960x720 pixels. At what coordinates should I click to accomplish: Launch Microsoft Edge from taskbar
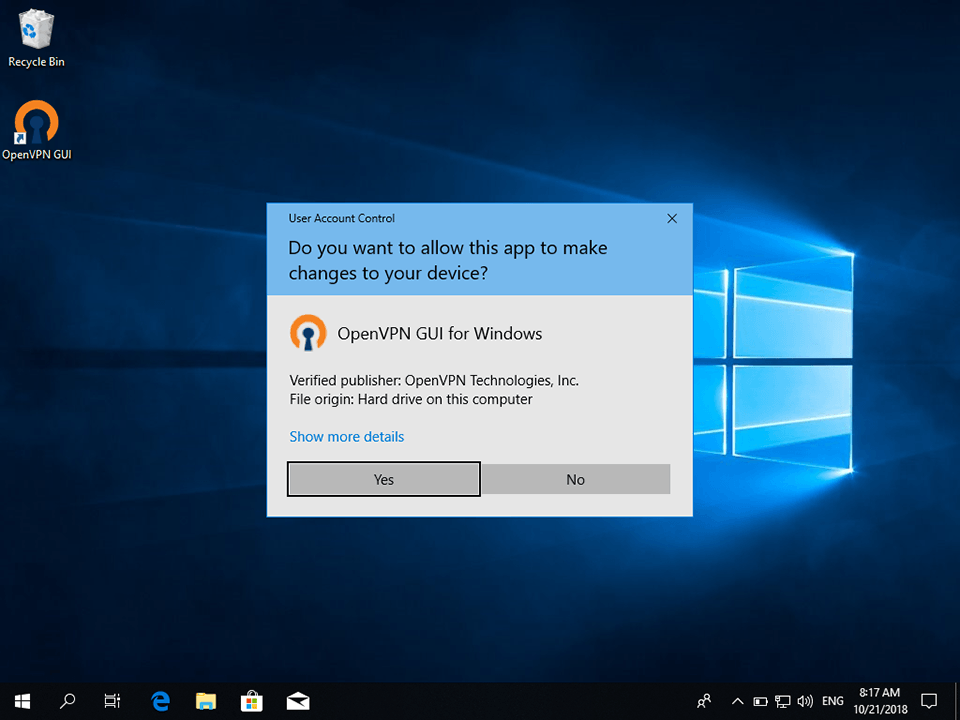pyautogui.click(x=160, y=701)
